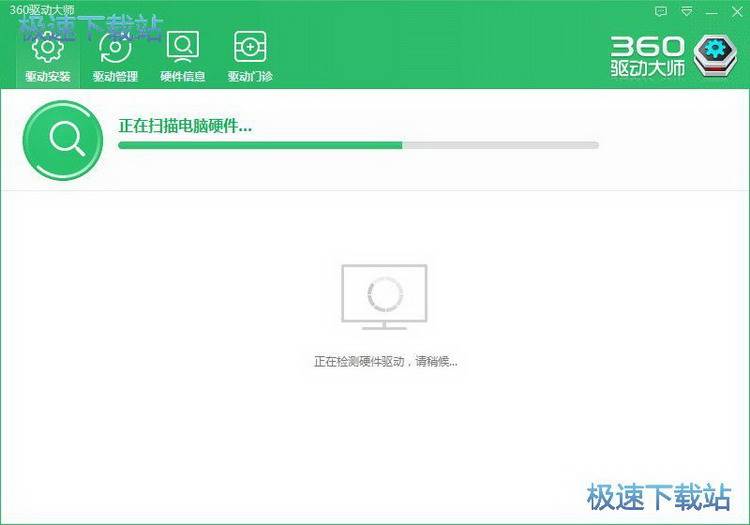Viewport: 750px width, 525px height.
Task: Minimize the 360驱动大师 window
Action: point(712,12)
